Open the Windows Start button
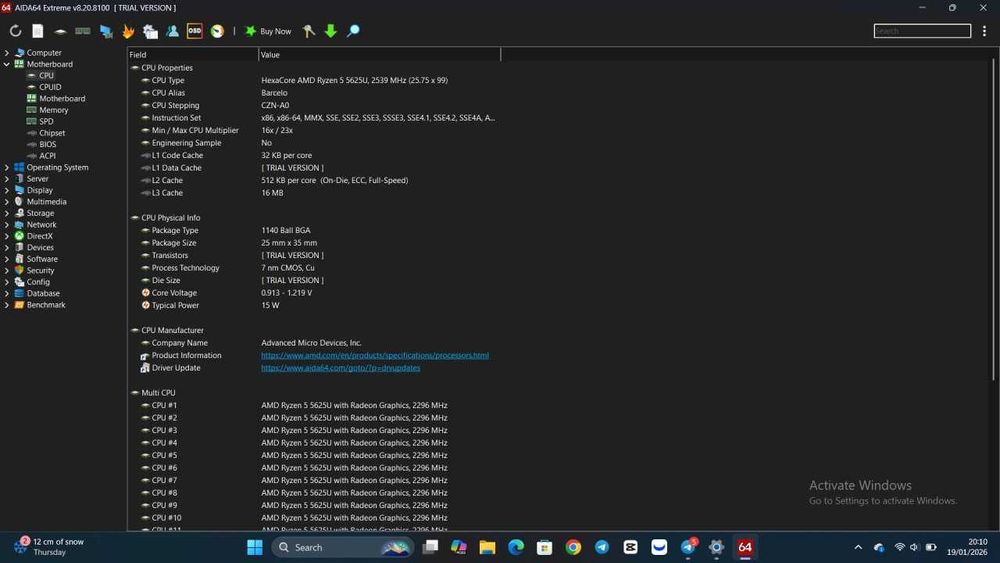1000x563 pixels. [x=254, y=547]
